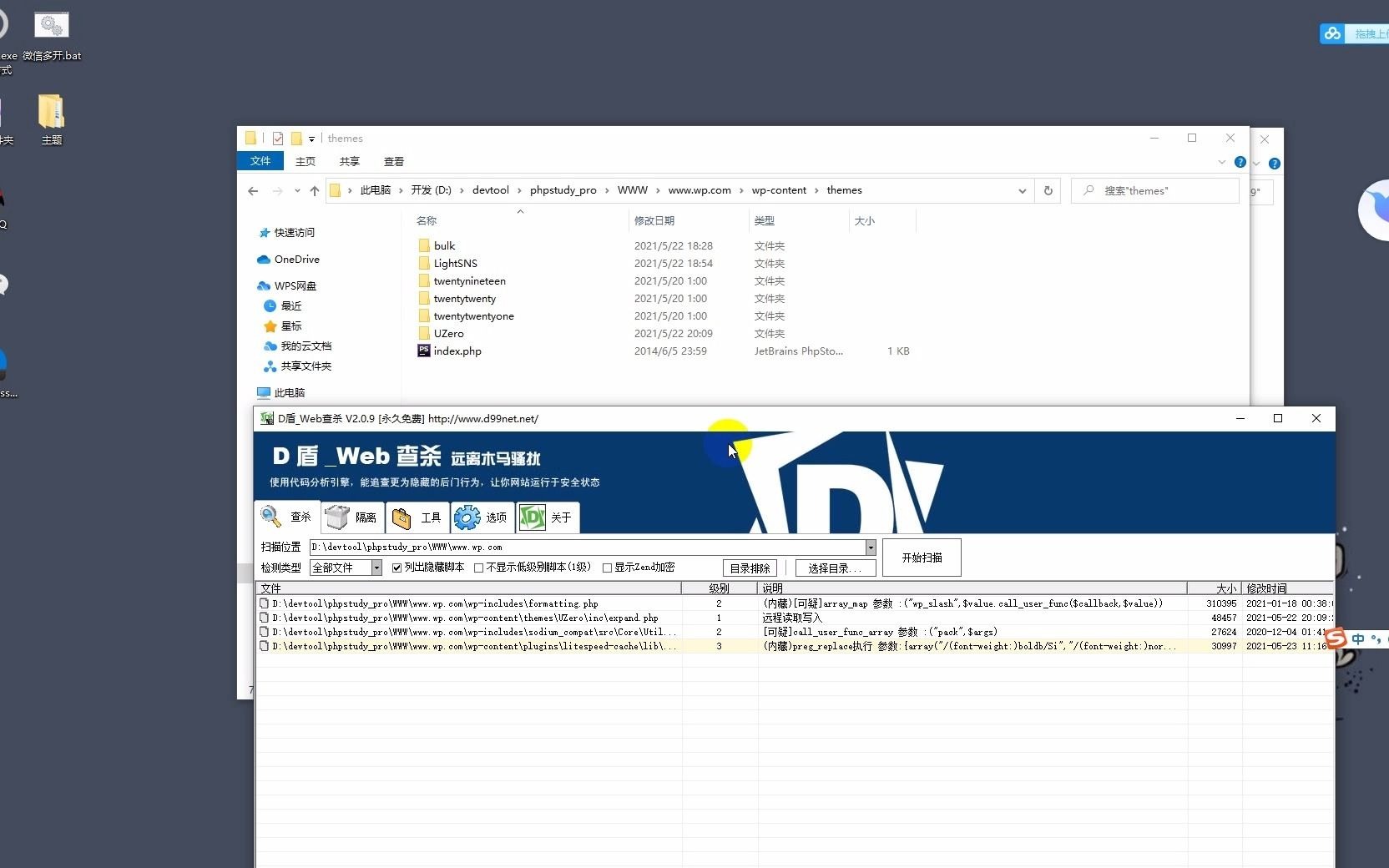1389x868 pixels.
Task: Open the 查杀 scan tab in D盾
Action: click(x=287, y=517)
